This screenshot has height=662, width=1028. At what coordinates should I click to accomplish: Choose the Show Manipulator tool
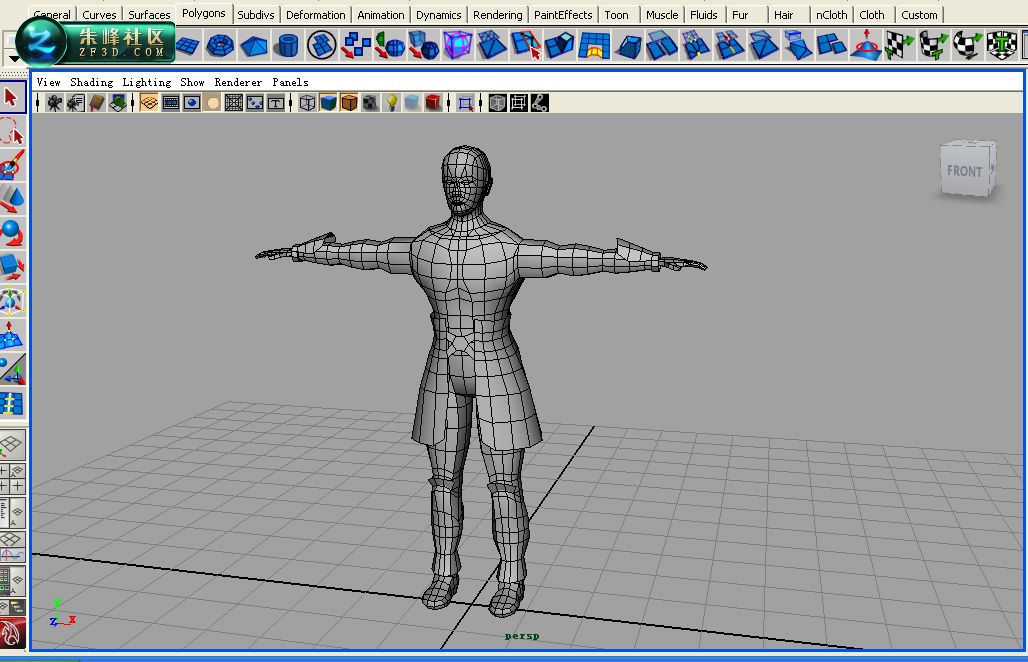pyautogui.click(x=11, y=370)
